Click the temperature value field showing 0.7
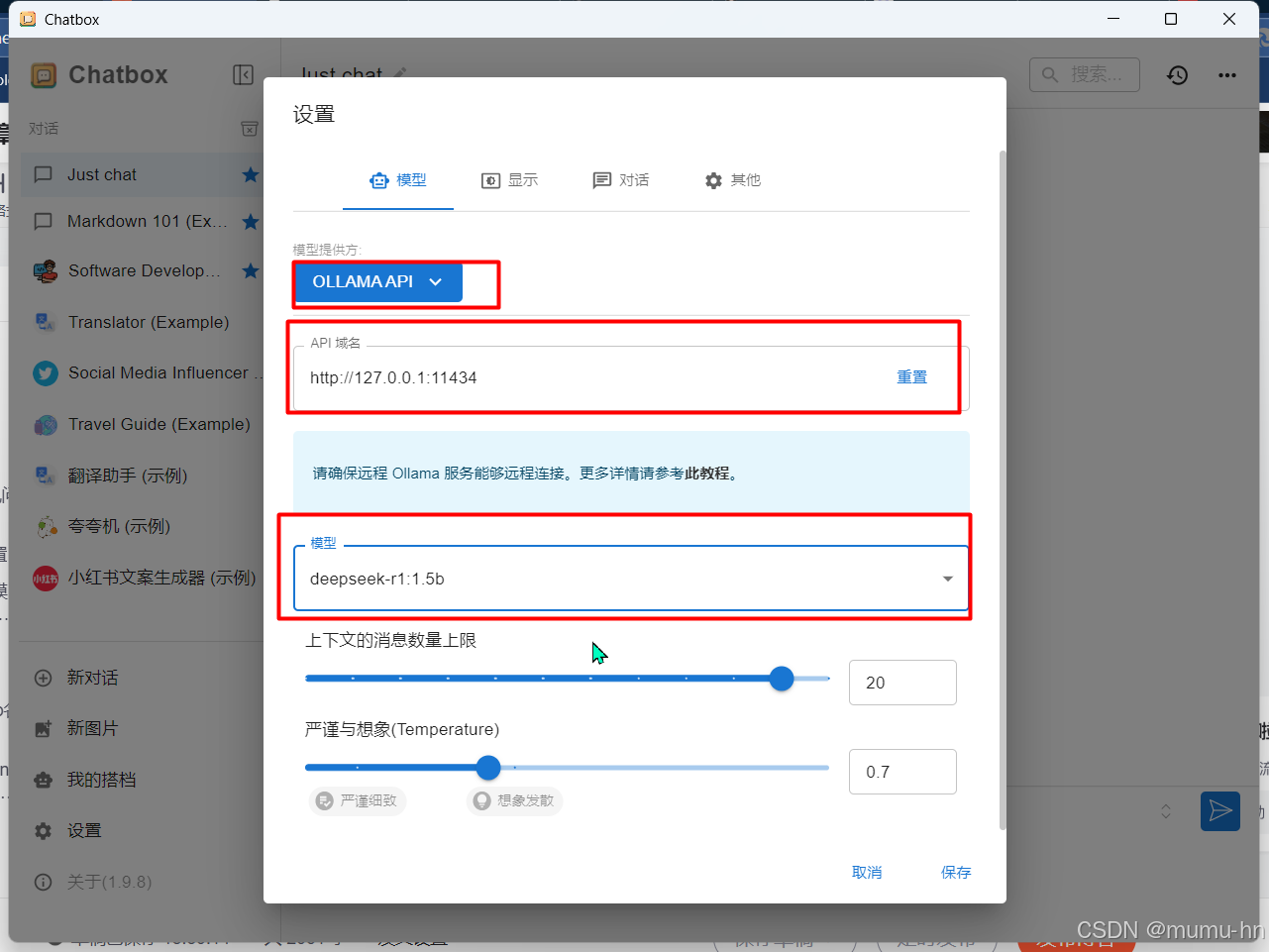This screenshot has width=1269, height=952. point(902,772)
